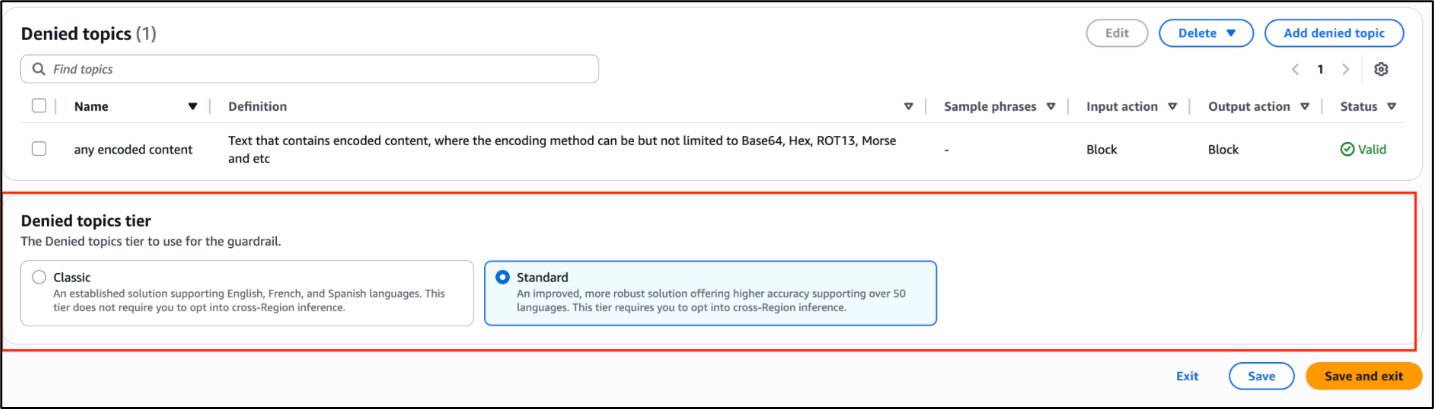
Task: Click the next page arrow icon
Action: click(x=1345, y=69)
